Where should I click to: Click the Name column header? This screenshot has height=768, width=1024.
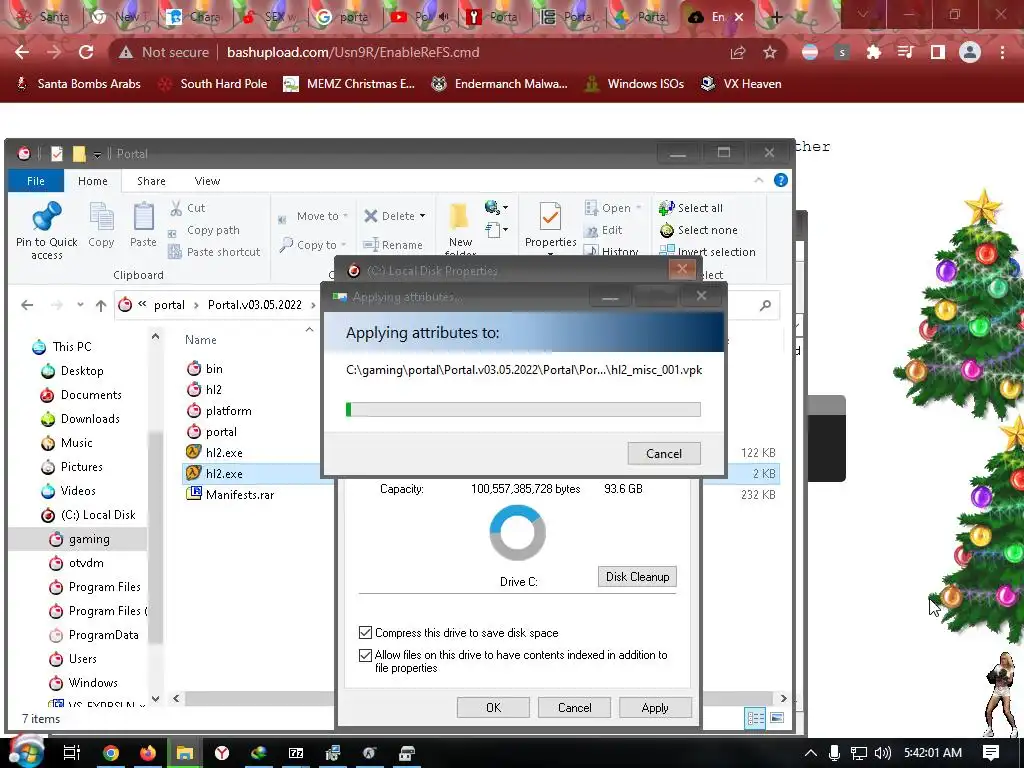[200, 340]
